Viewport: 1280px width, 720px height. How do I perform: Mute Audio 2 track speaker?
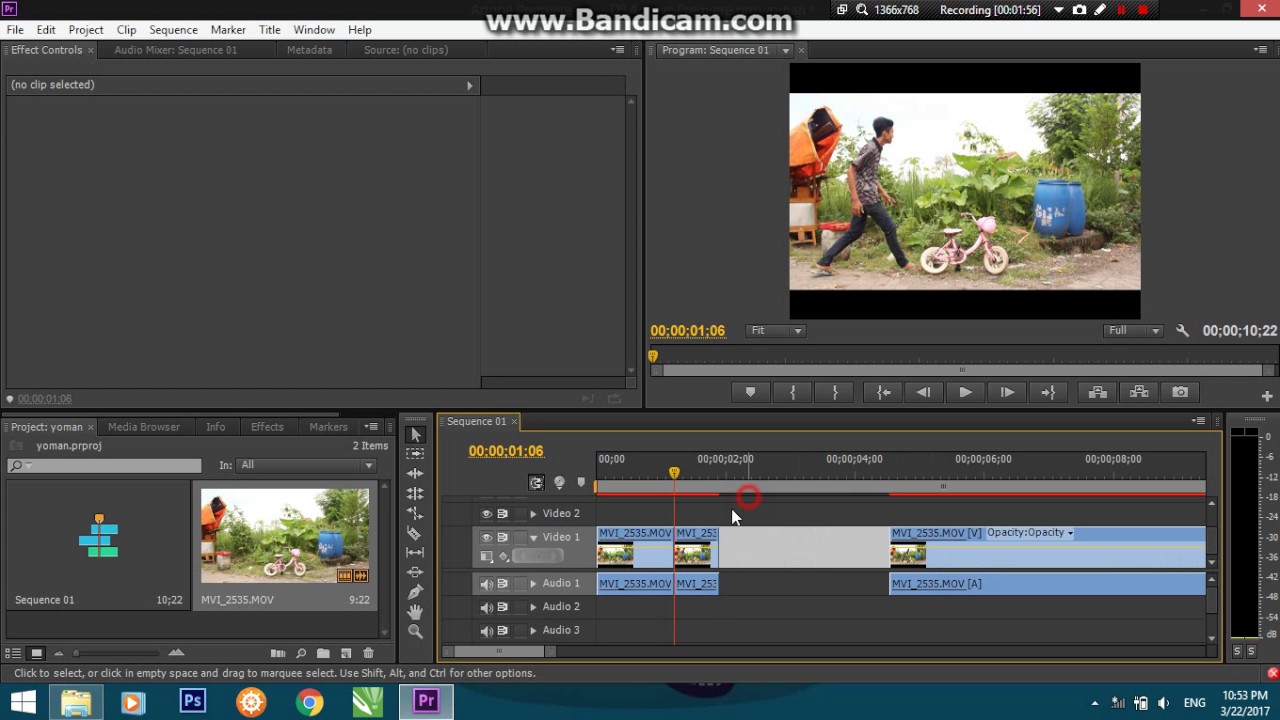click(x=487, y=607)
